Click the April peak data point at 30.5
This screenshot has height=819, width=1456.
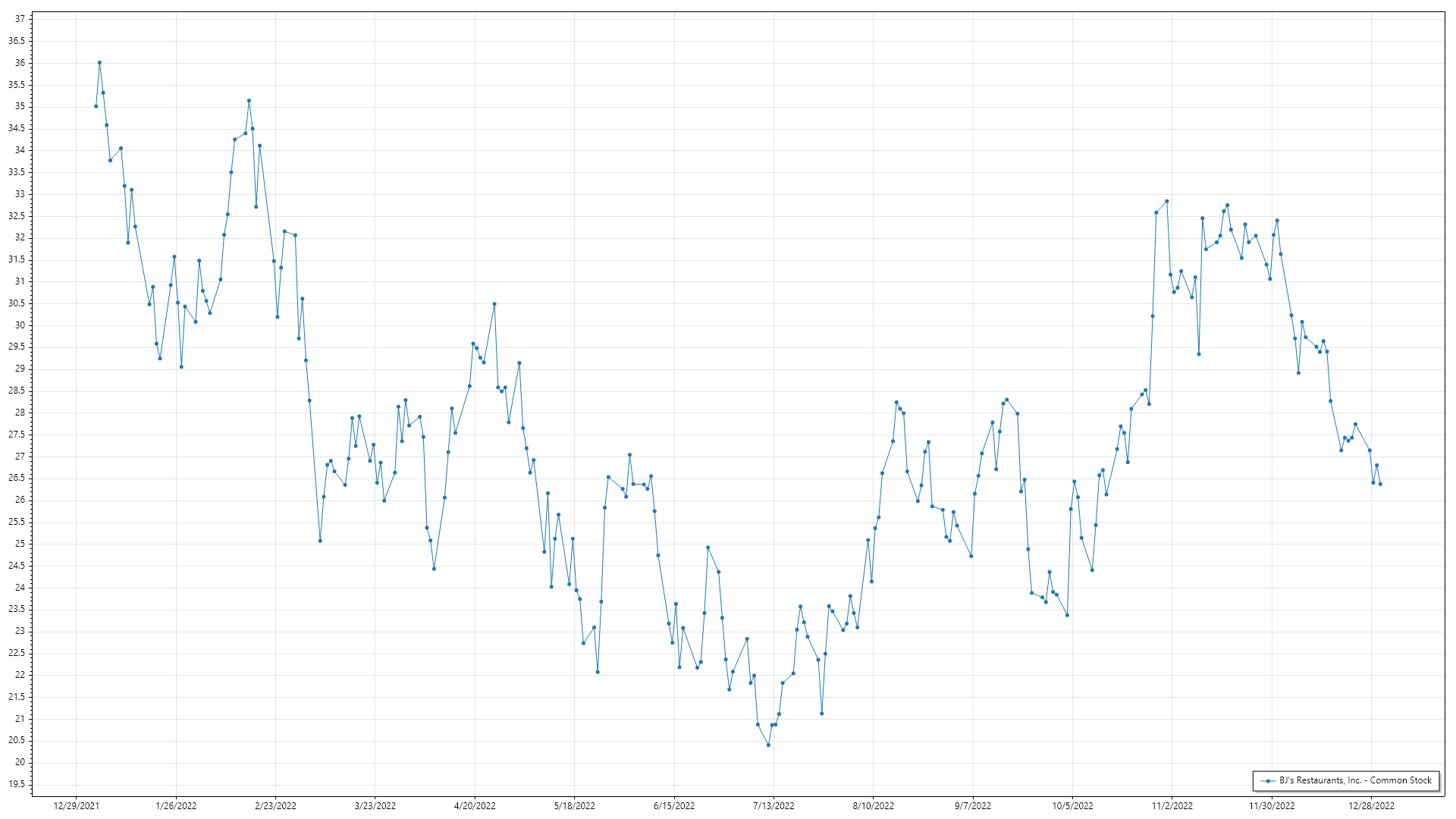494,304
